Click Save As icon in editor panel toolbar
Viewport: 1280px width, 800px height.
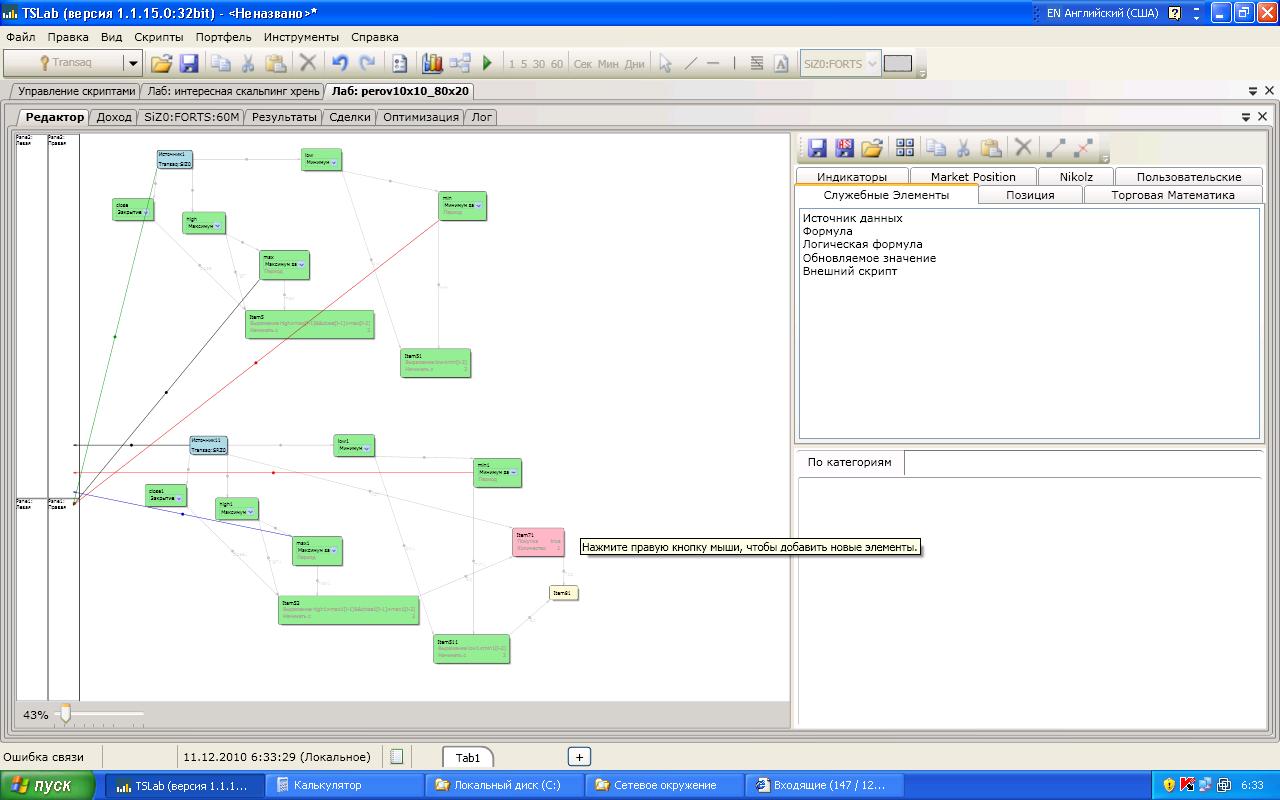tap(844, 148)
